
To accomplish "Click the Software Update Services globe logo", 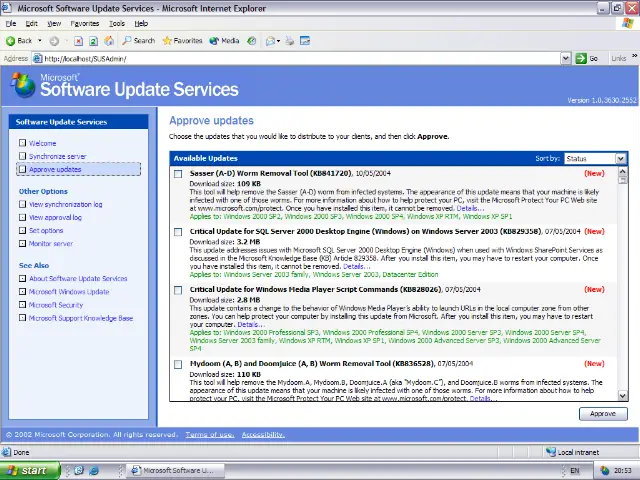I will coord(23,85).
